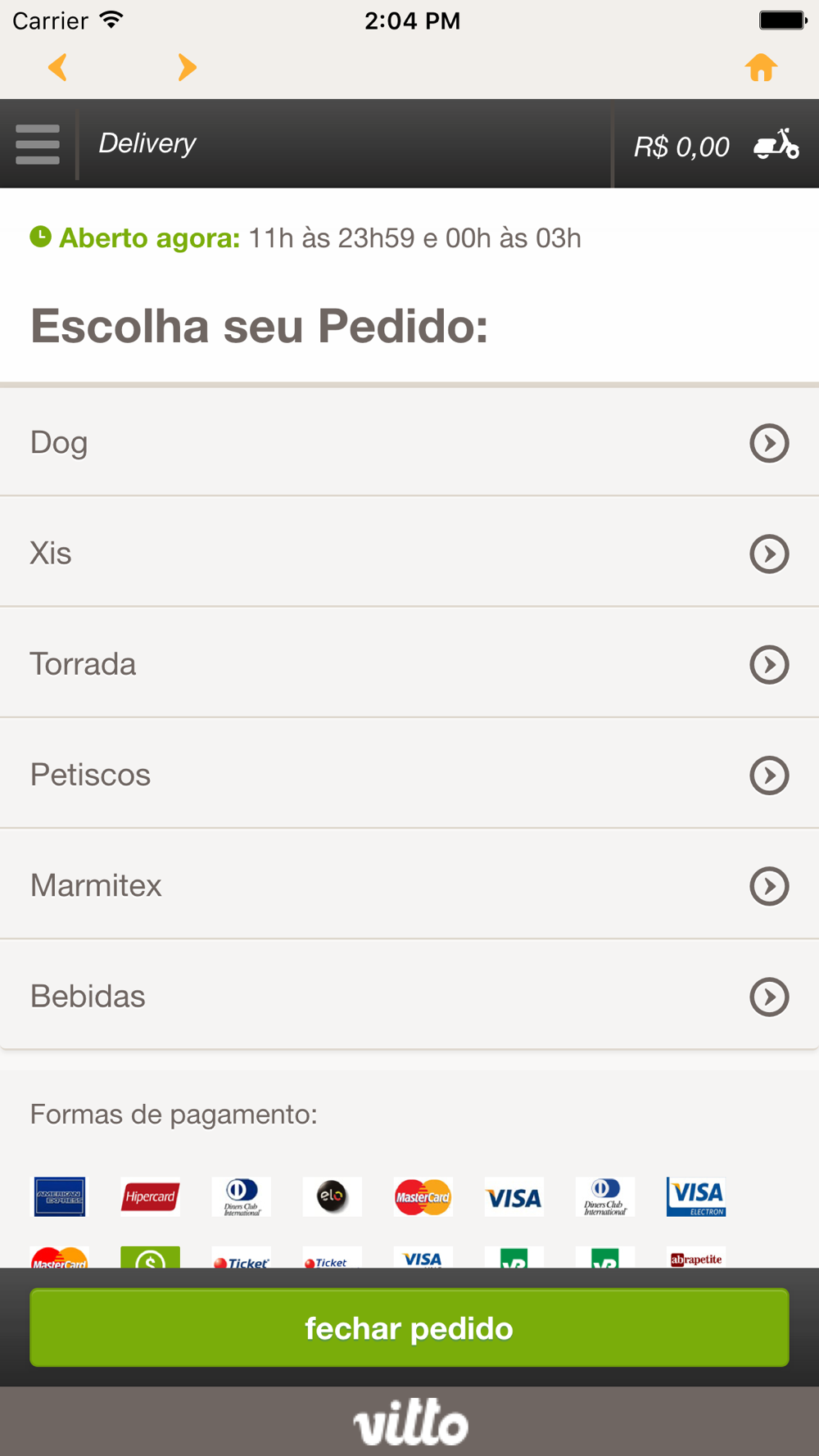
Task: Tap the Delivery header title
Action: (x=147, y=143)
